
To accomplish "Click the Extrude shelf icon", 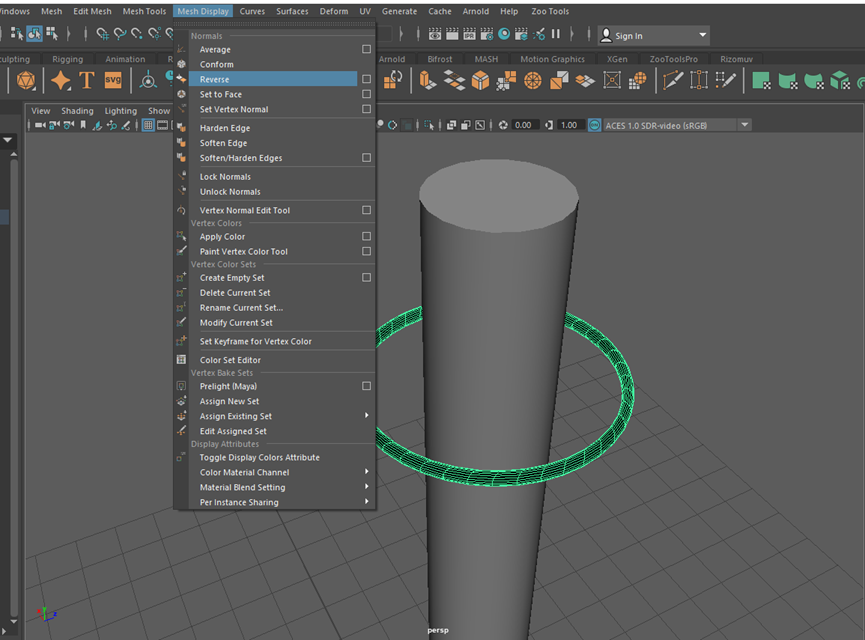I will (428, 81).
